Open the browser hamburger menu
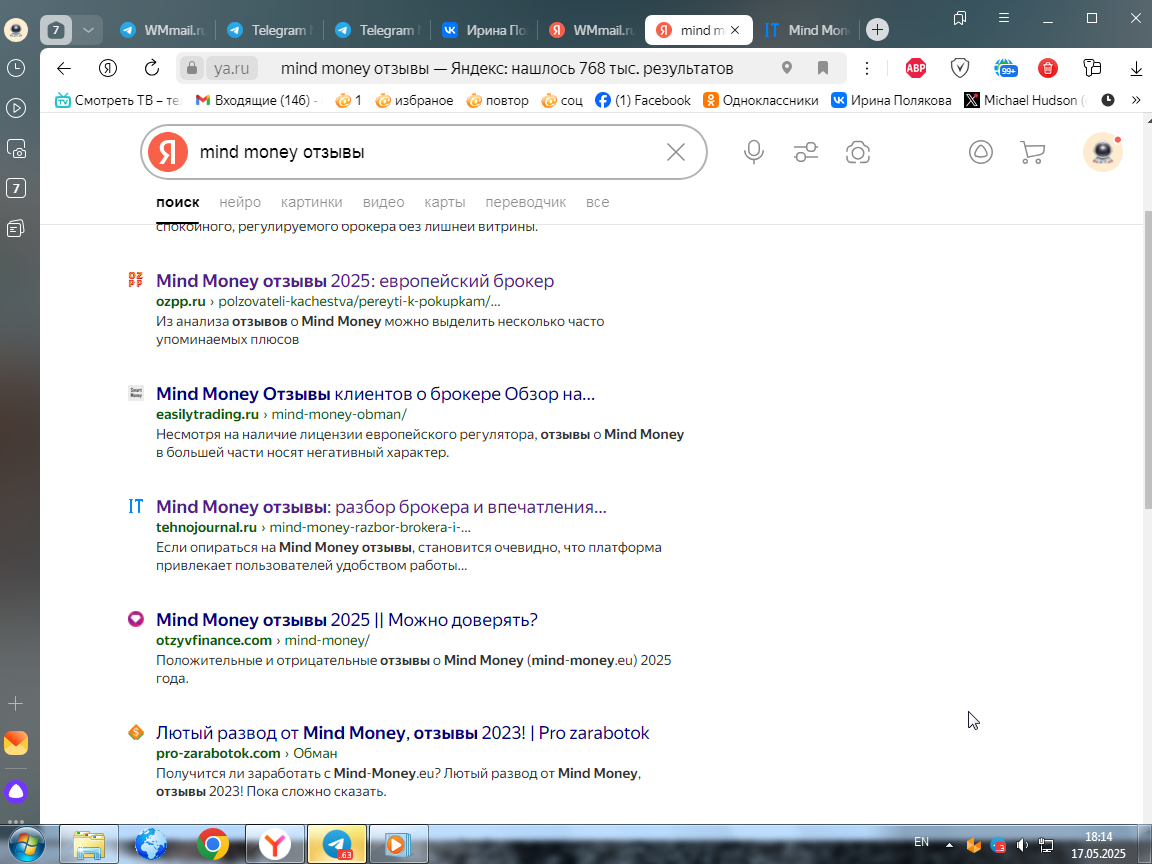1152x864 pixels. coord(1004,18)
